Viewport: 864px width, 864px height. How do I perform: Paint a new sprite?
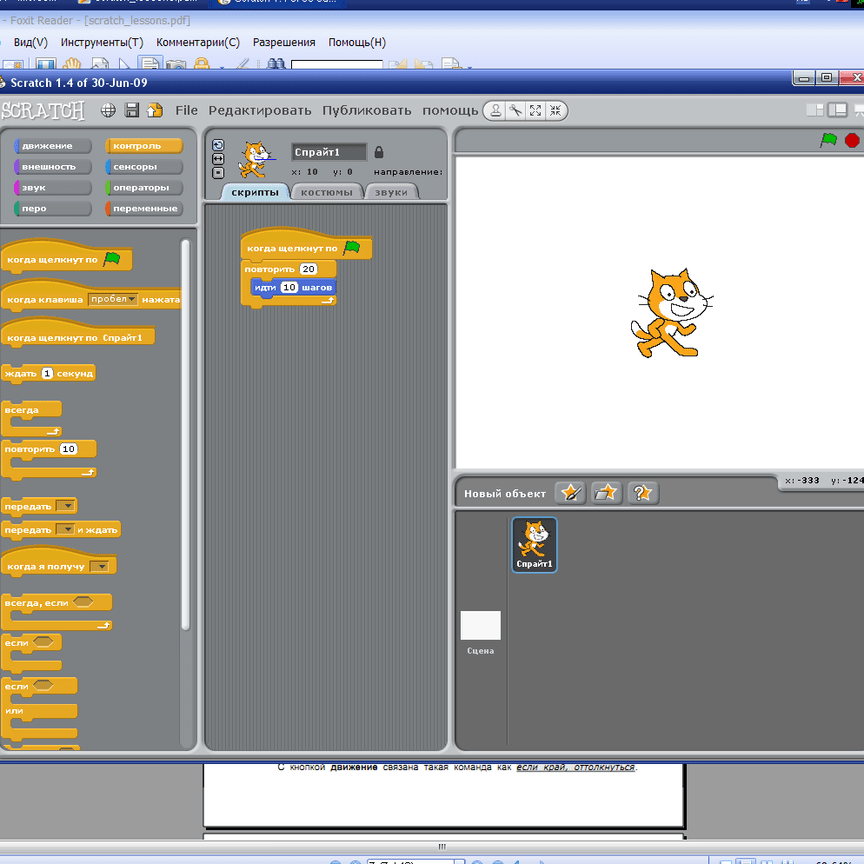point(570,493)
